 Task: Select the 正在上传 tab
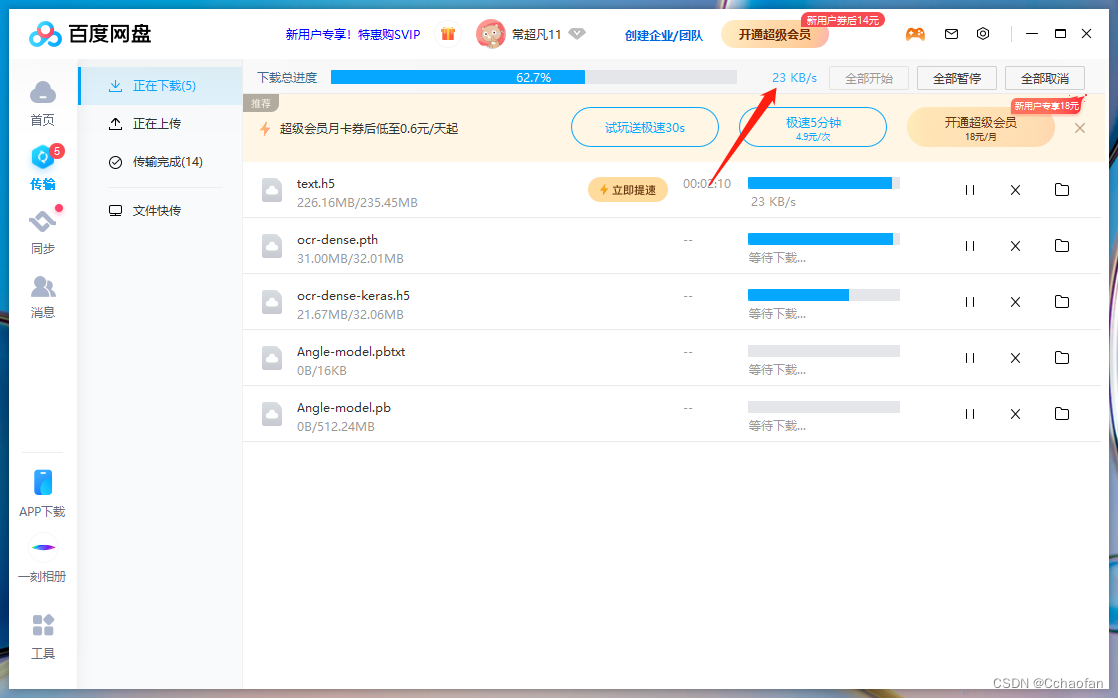160,123
